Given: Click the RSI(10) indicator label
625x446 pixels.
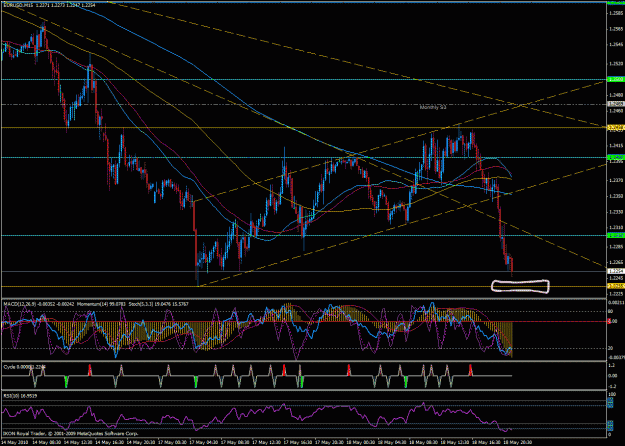Looking at the screenshot, I should pos(22,396).
